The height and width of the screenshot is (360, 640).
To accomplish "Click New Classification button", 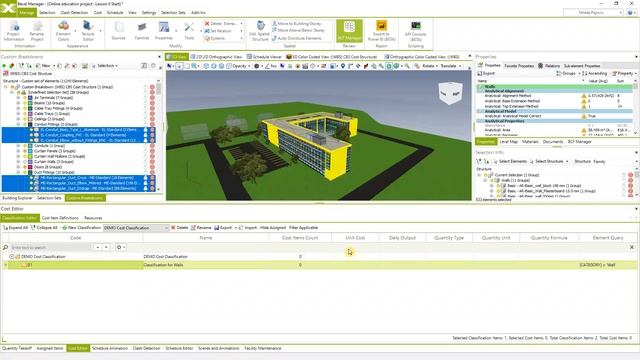I will click(x=81, y=228).
